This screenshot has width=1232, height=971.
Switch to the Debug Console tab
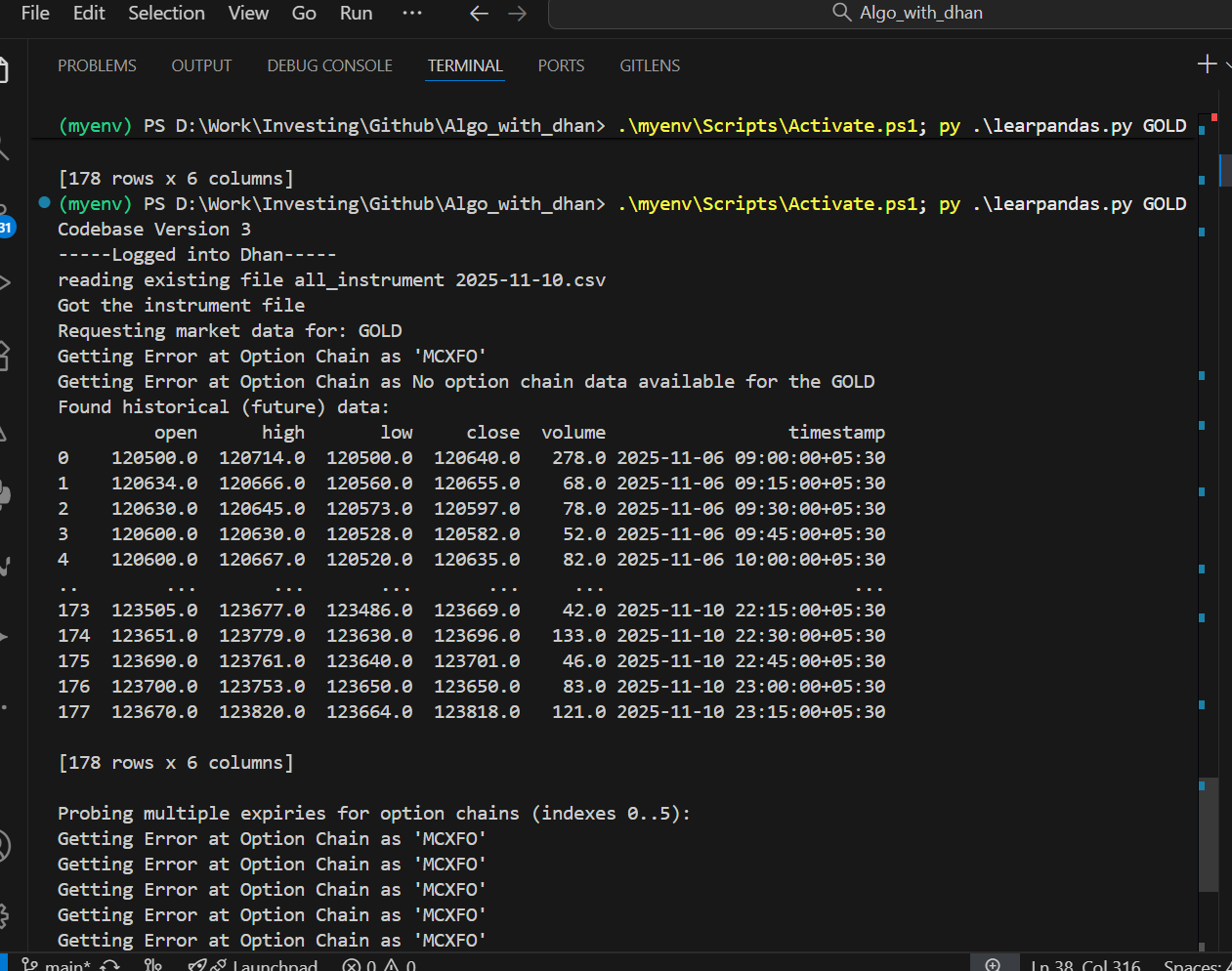click(329, 65)
